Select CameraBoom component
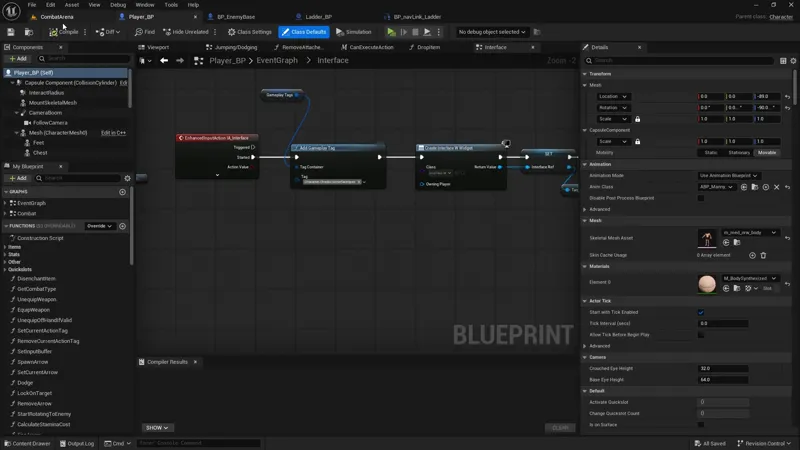 pyautogui.click(x=45, y=113)
